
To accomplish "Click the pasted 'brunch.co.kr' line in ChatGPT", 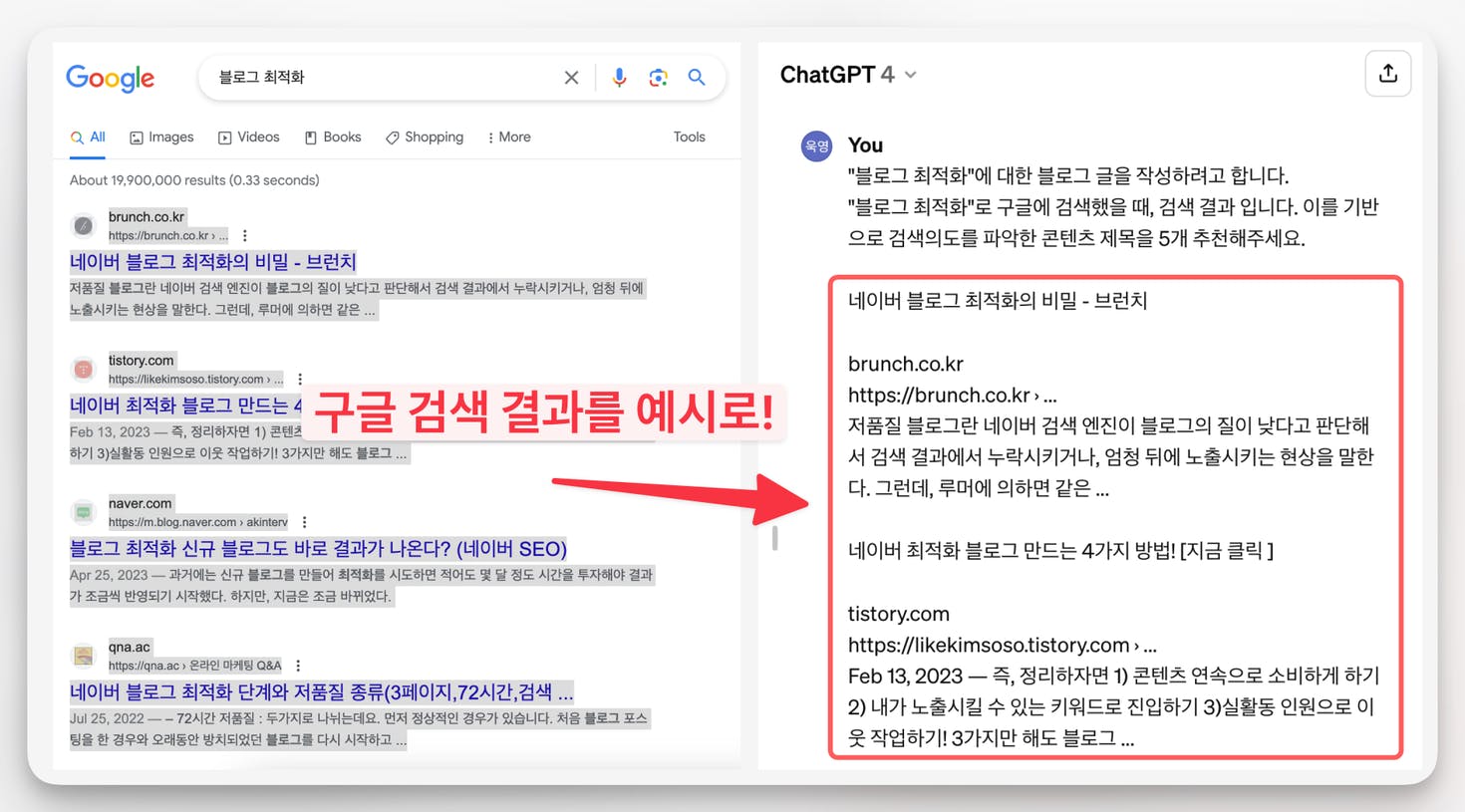I will [x=906, y=364].
